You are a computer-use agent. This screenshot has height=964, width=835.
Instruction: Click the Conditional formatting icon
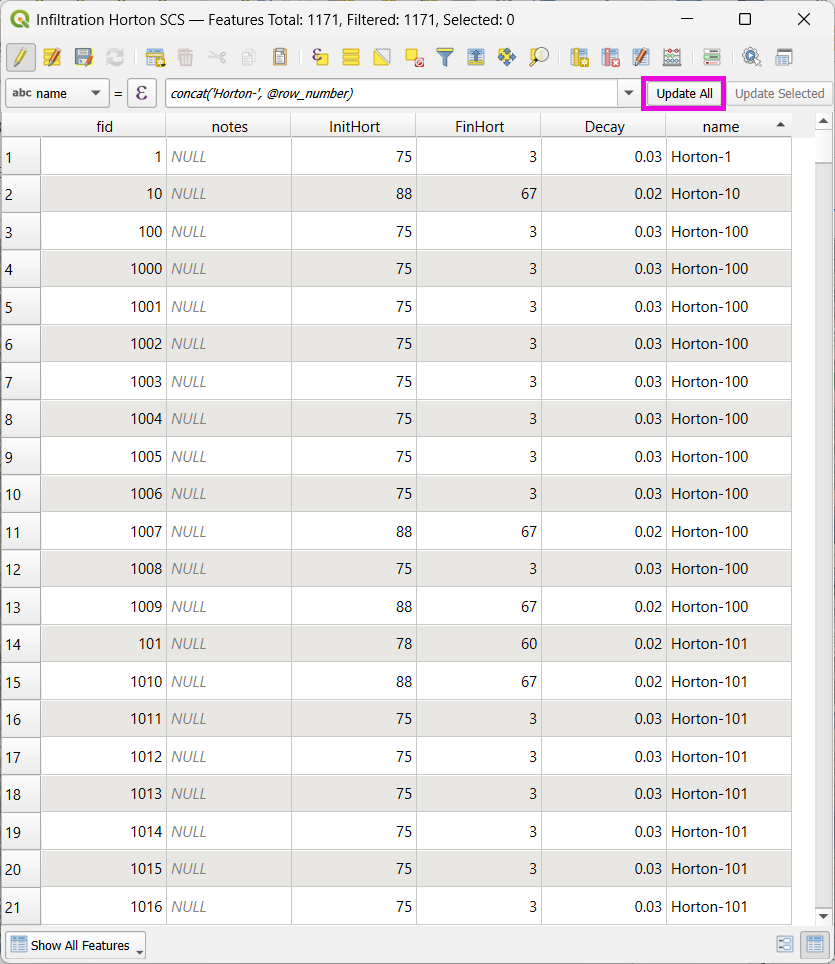[712, 57]
